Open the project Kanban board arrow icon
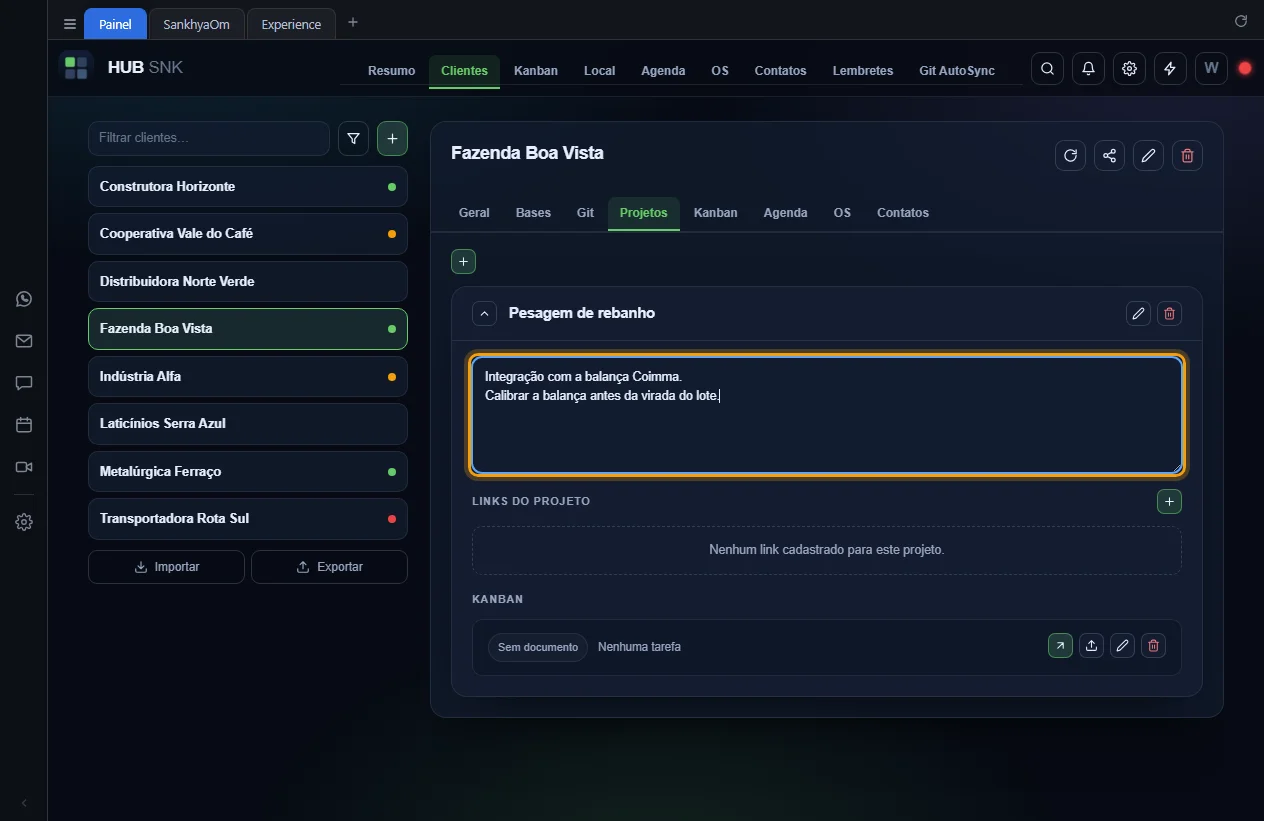Image resolution: width=1264 pixels, height=821 pixels. tap(1060, 646)
